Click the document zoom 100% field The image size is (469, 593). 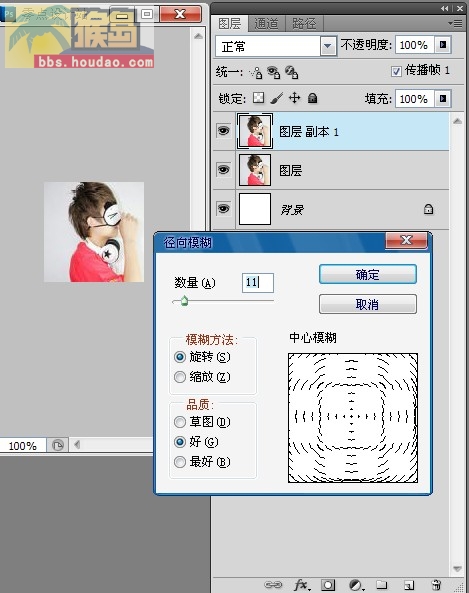point(23,446)
